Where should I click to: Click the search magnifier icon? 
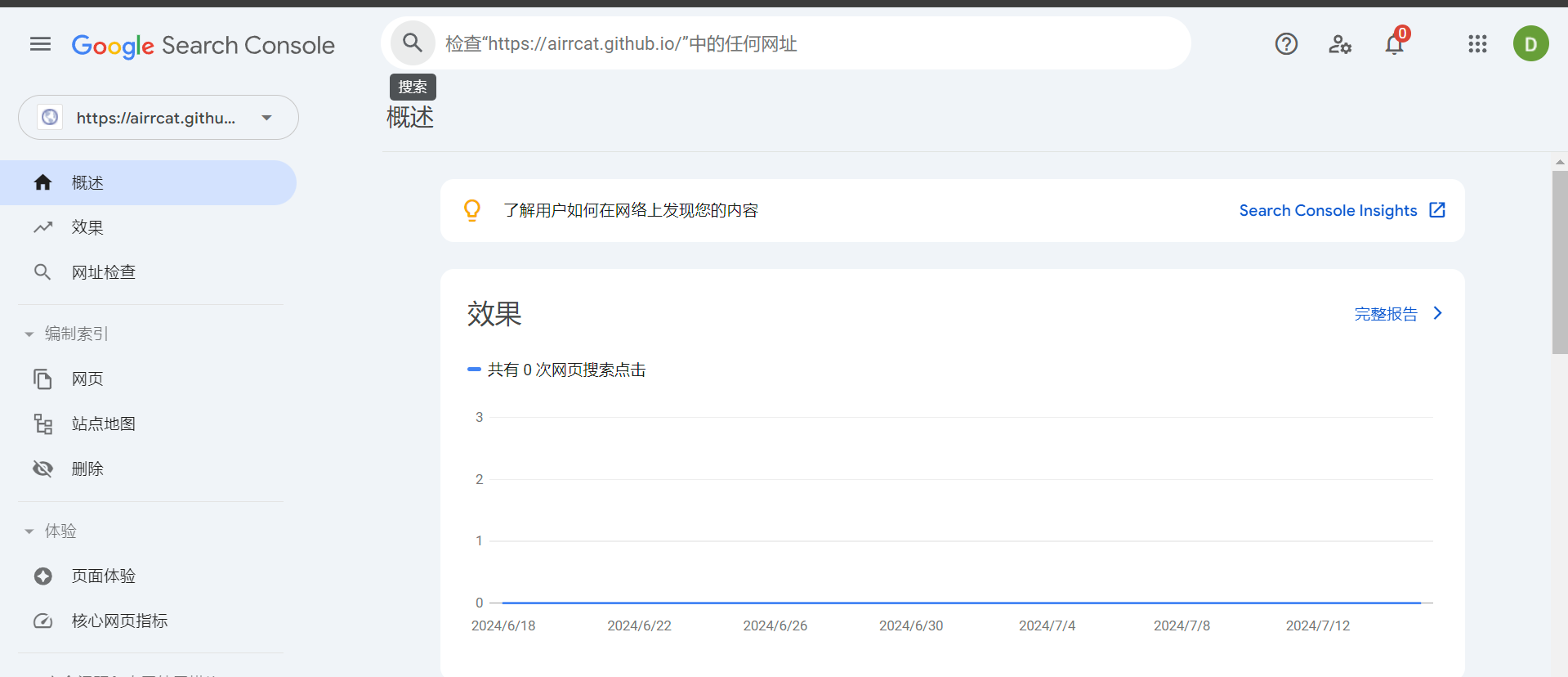(x=413, y=43)
